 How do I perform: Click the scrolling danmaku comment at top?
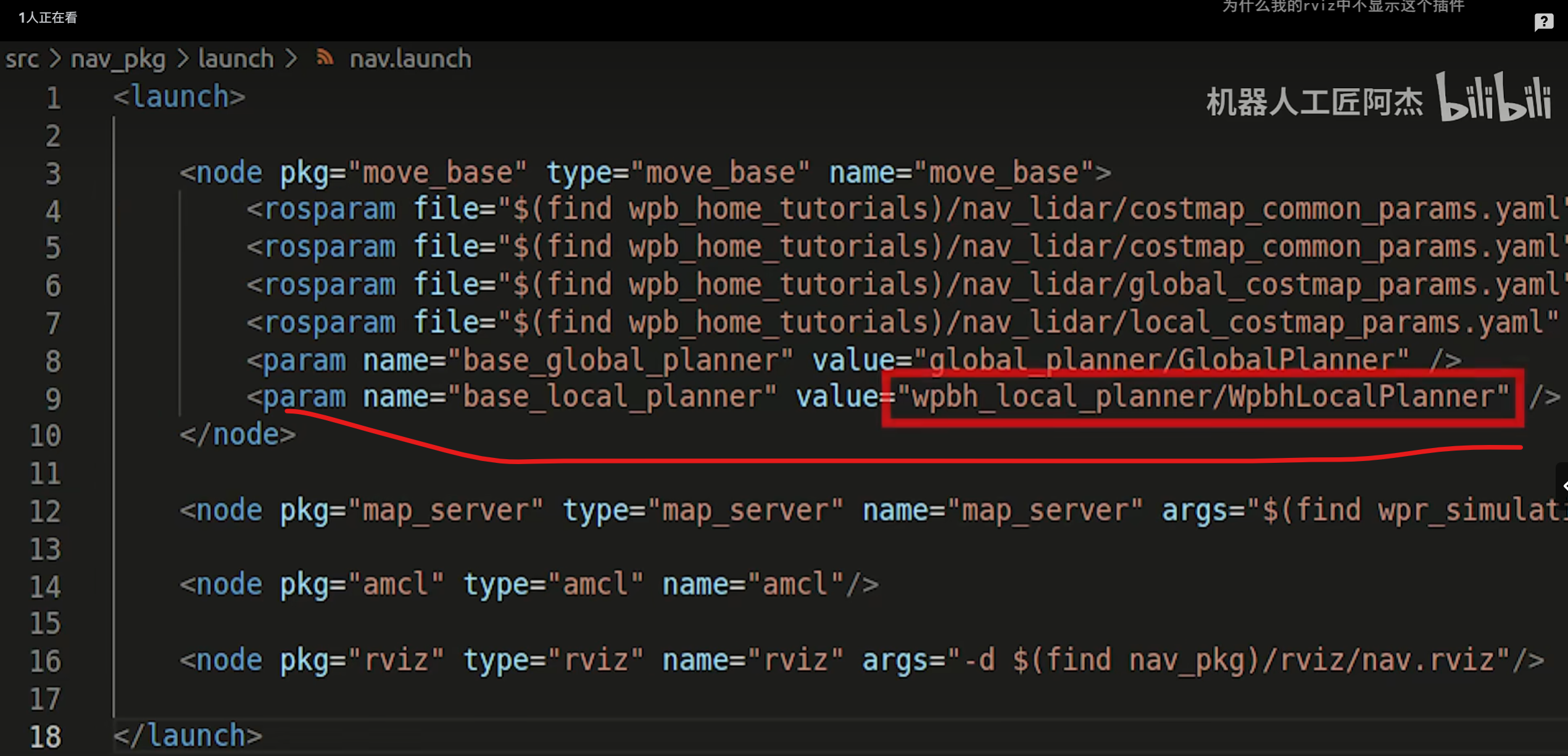1343,6
